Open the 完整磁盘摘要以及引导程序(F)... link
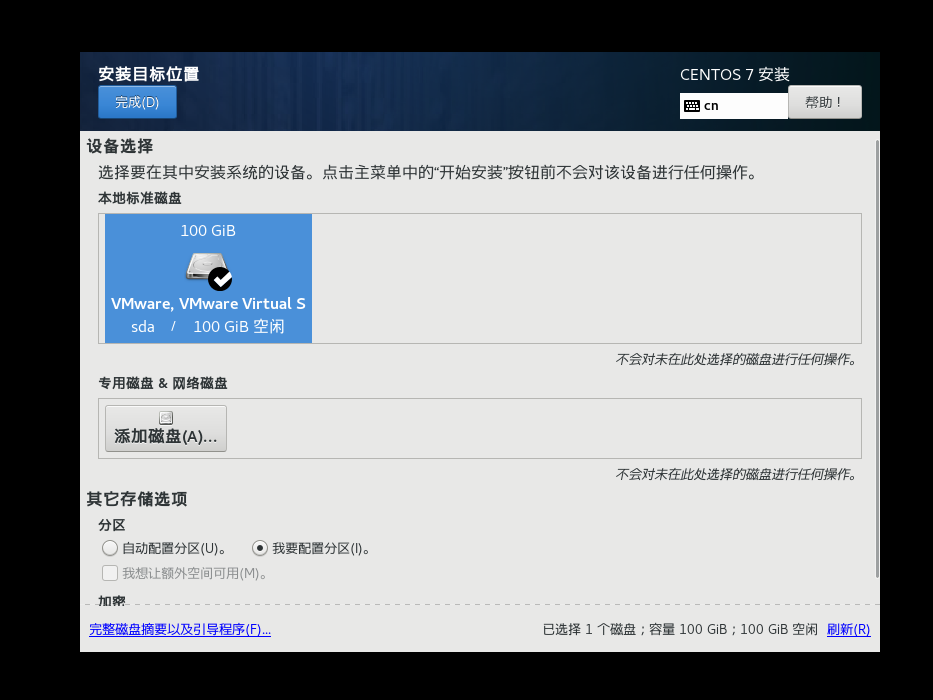This screenshot has height=700, width=933. [180, 629]
